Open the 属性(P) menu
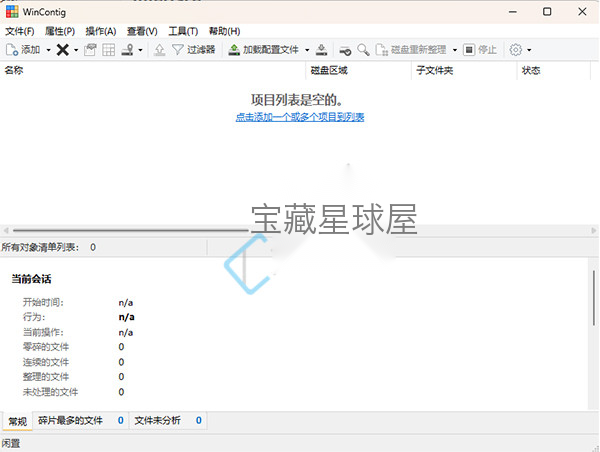Viewport: 600px width, 452px height. coord(60,31)
